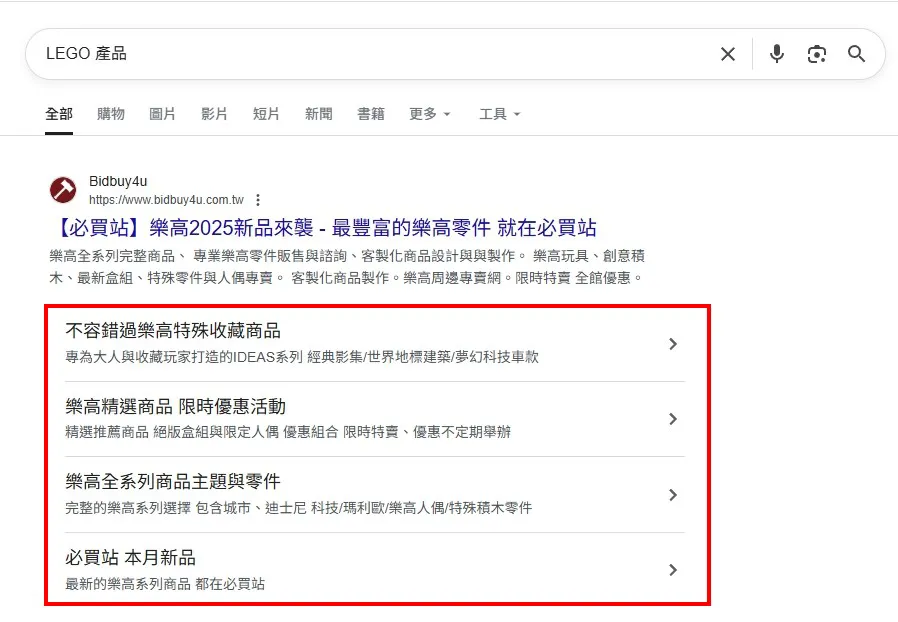This screenshot has width=898, height=622.
Task: Open the 圖片 image search section
Action: tap(163, 113)
